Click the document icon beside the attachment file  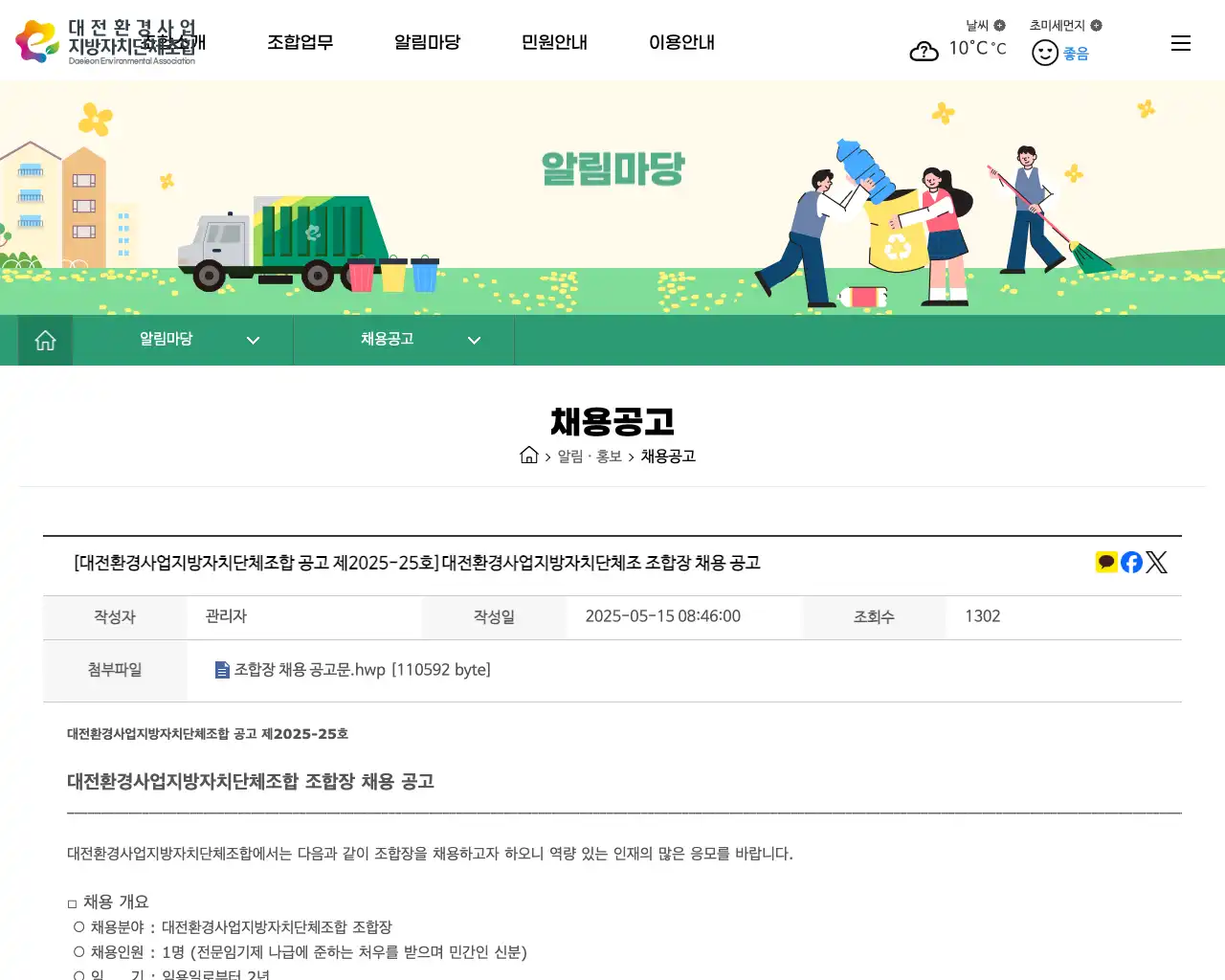pyautogui.click(x=221, y=670)
